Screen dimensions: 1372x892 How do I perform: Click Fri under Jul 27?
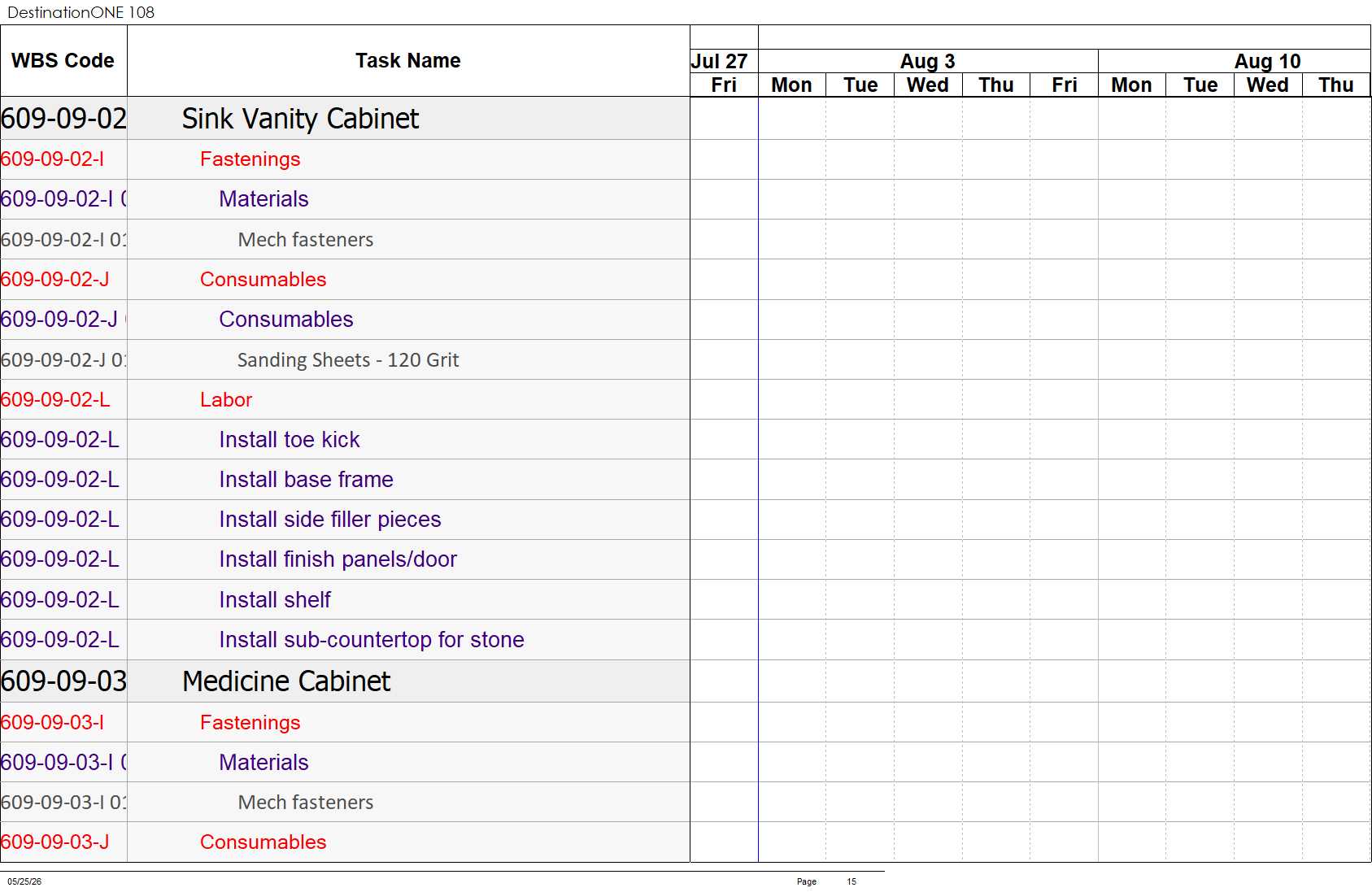[x=724, y=85]
